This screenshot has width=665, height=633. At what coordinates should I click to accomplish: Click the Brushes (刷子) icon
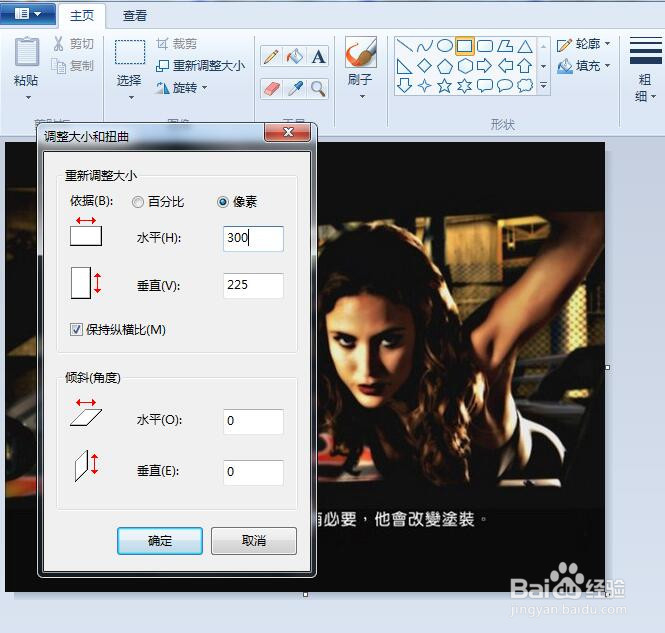coord(360,53)
